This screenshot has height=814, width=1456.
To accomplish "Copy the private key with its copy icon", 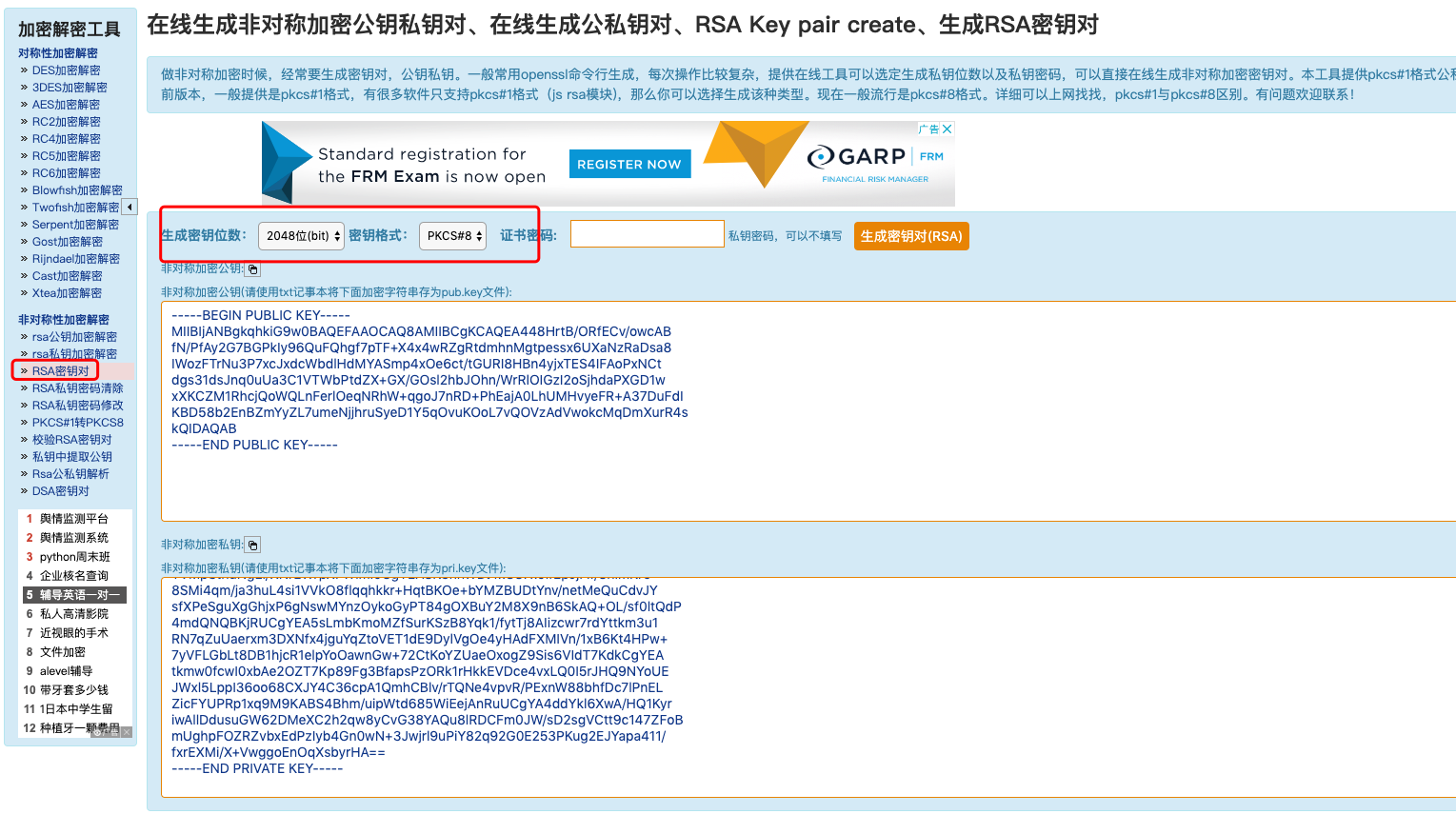I will pos(252,546).
